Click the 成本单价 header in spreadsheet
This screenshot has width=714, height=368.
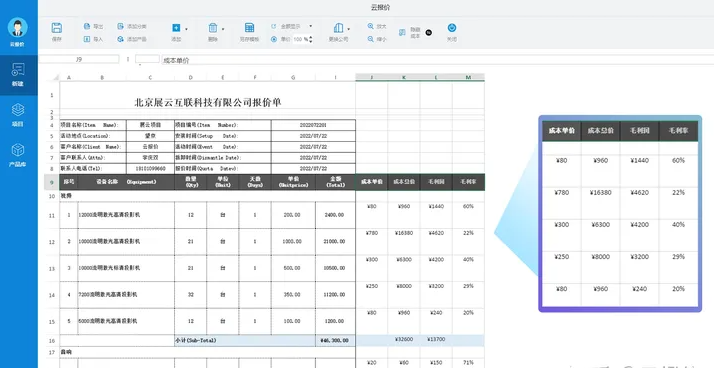pos(372,182)
